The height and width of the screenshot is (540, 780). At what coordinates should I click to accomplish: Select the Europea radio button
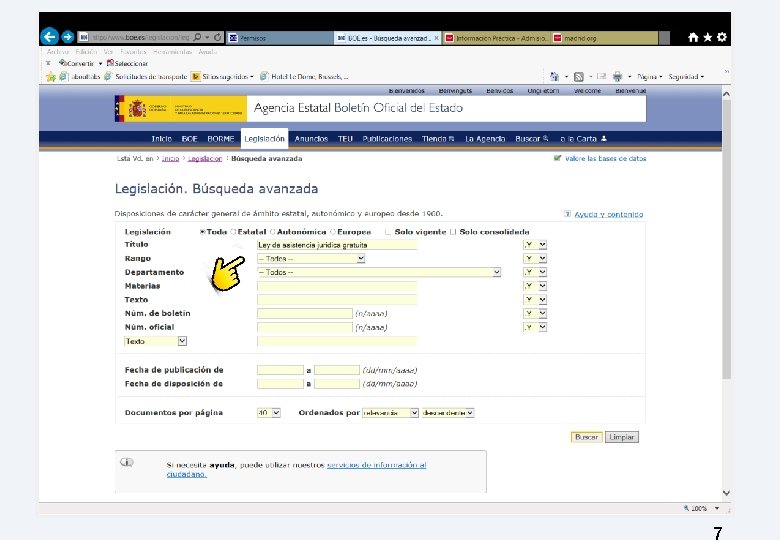pyautogui.click(x=333, y=232)
